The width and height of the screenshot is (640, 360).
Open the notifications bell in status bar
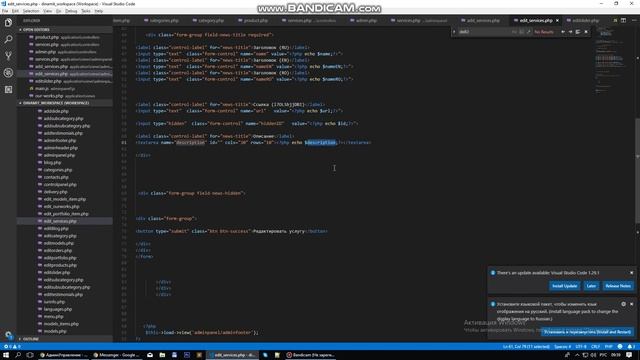click(x=631, y=347)
